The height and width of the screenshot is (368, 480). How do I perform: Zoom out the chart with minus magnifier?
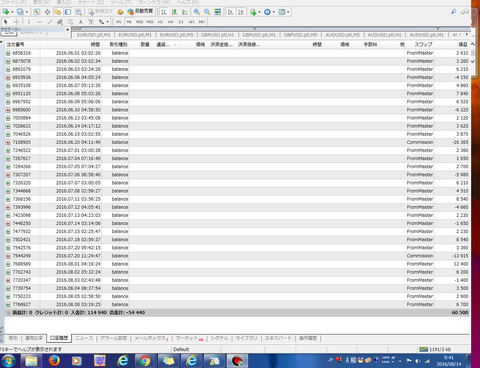[x=207, y=12]
